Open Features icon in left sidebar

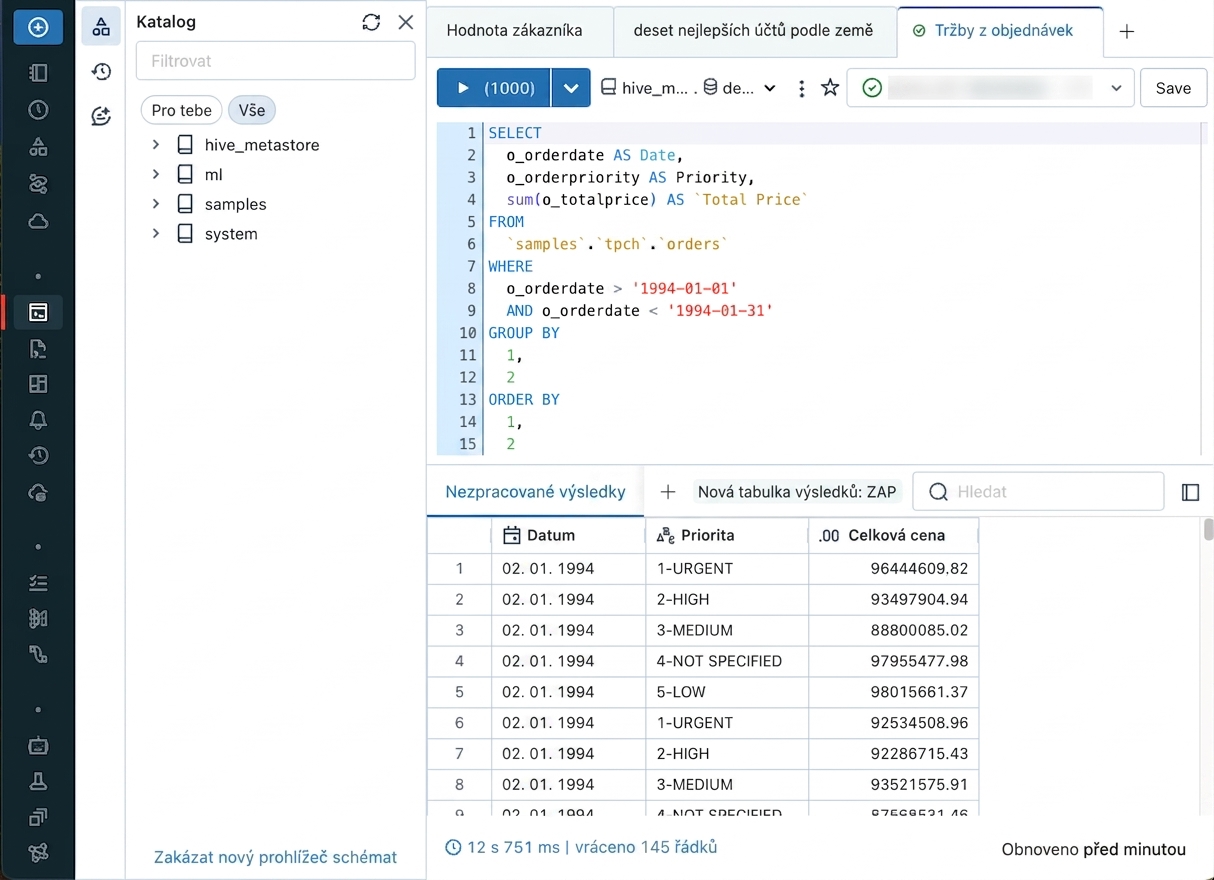pyautogui.click(x=38, y=817)
